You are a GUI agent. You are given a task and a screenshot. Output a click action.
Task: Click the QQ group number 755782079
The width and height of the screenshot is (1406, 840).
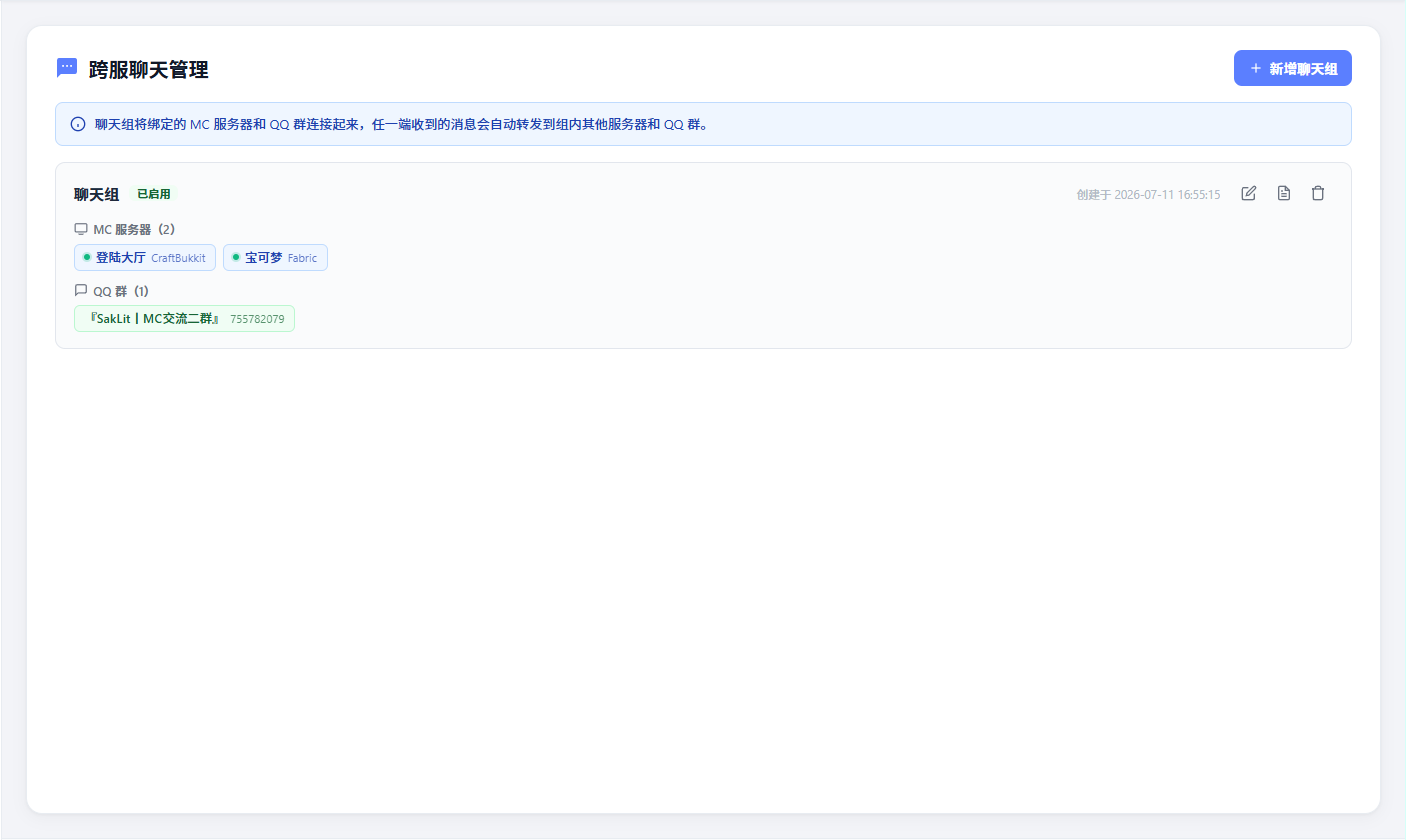257,319
